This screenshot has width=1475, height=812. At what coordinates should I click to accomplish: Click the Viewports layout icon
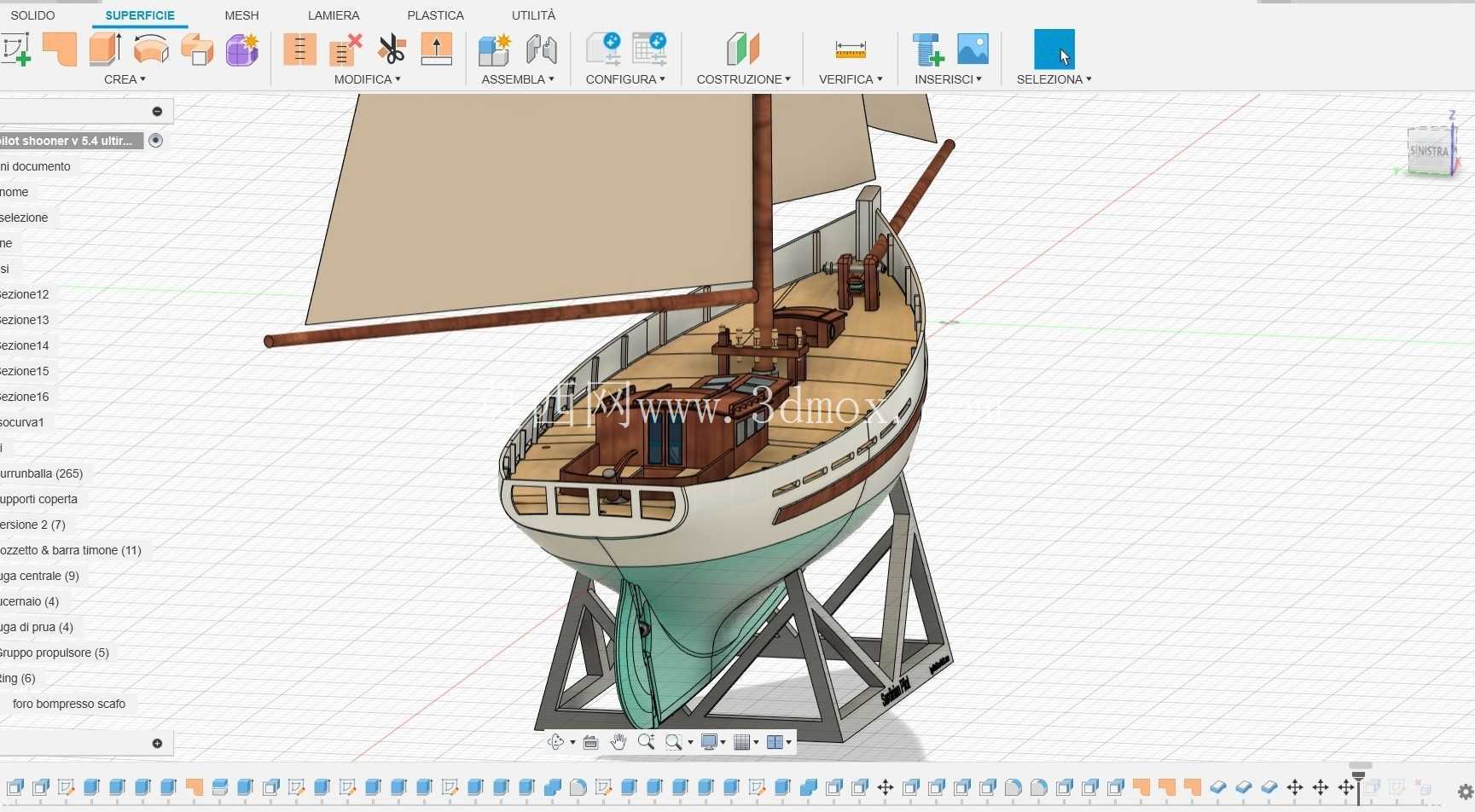tap(775, 742)
